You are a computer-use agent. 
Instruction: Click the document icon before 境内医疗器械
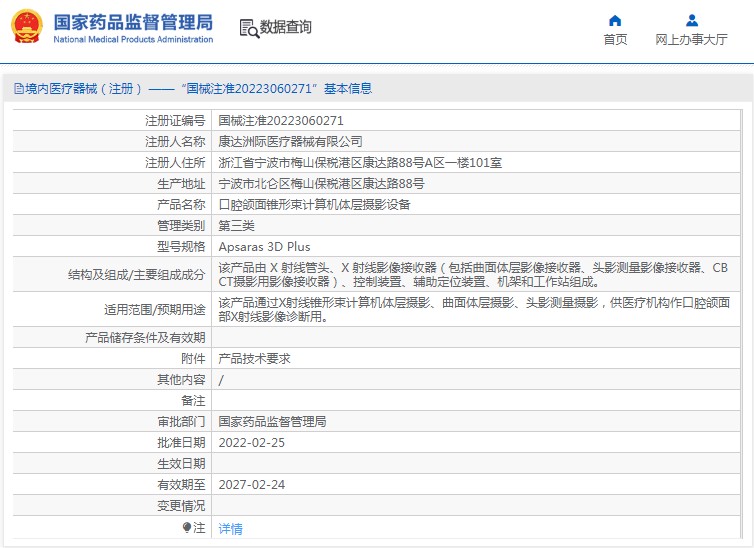point(19,88)
